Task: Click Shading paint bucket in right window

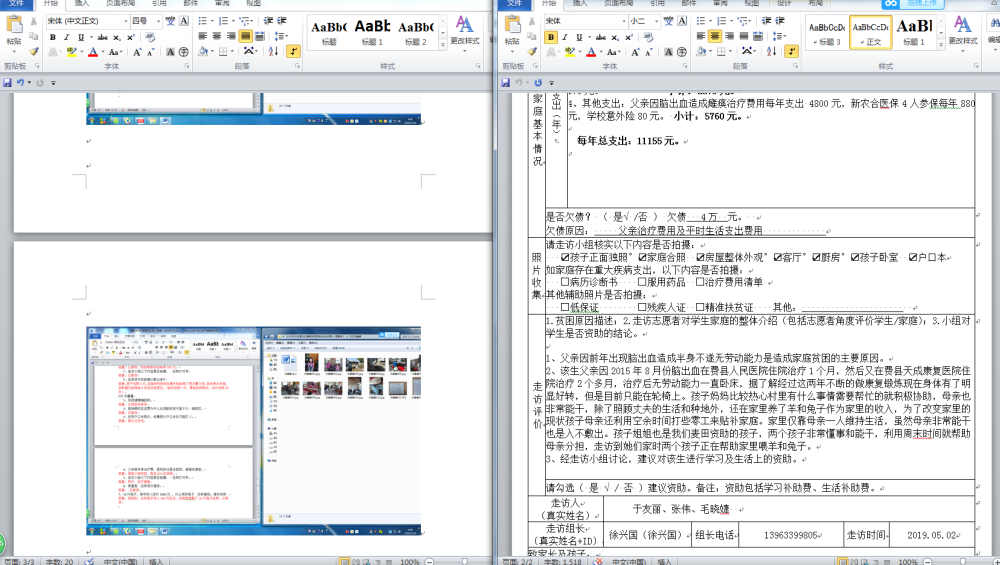Action: (701, 52)
